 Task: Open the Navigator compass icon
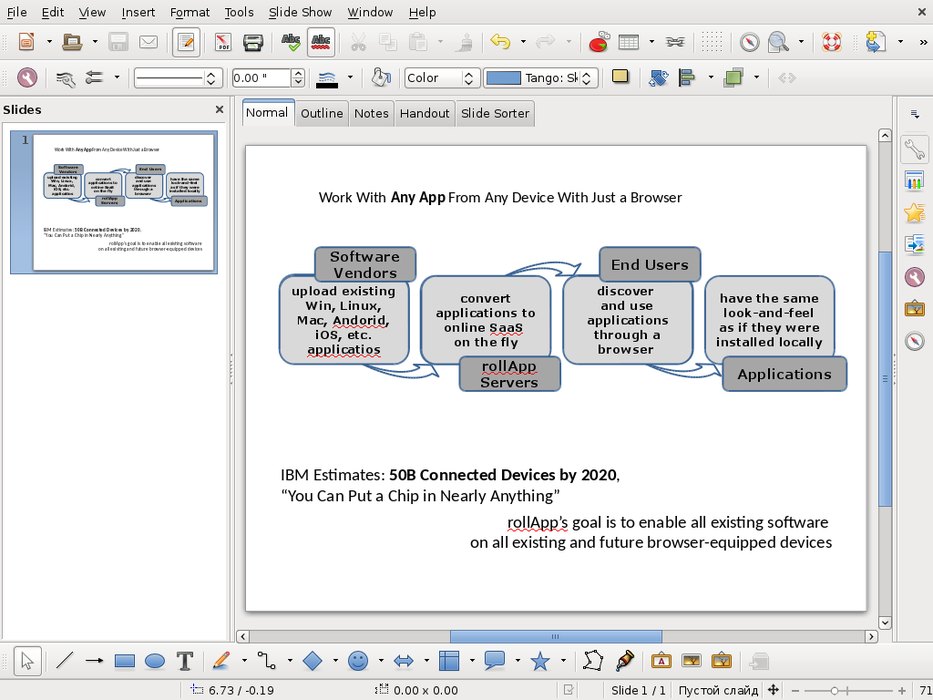[750, 42]
